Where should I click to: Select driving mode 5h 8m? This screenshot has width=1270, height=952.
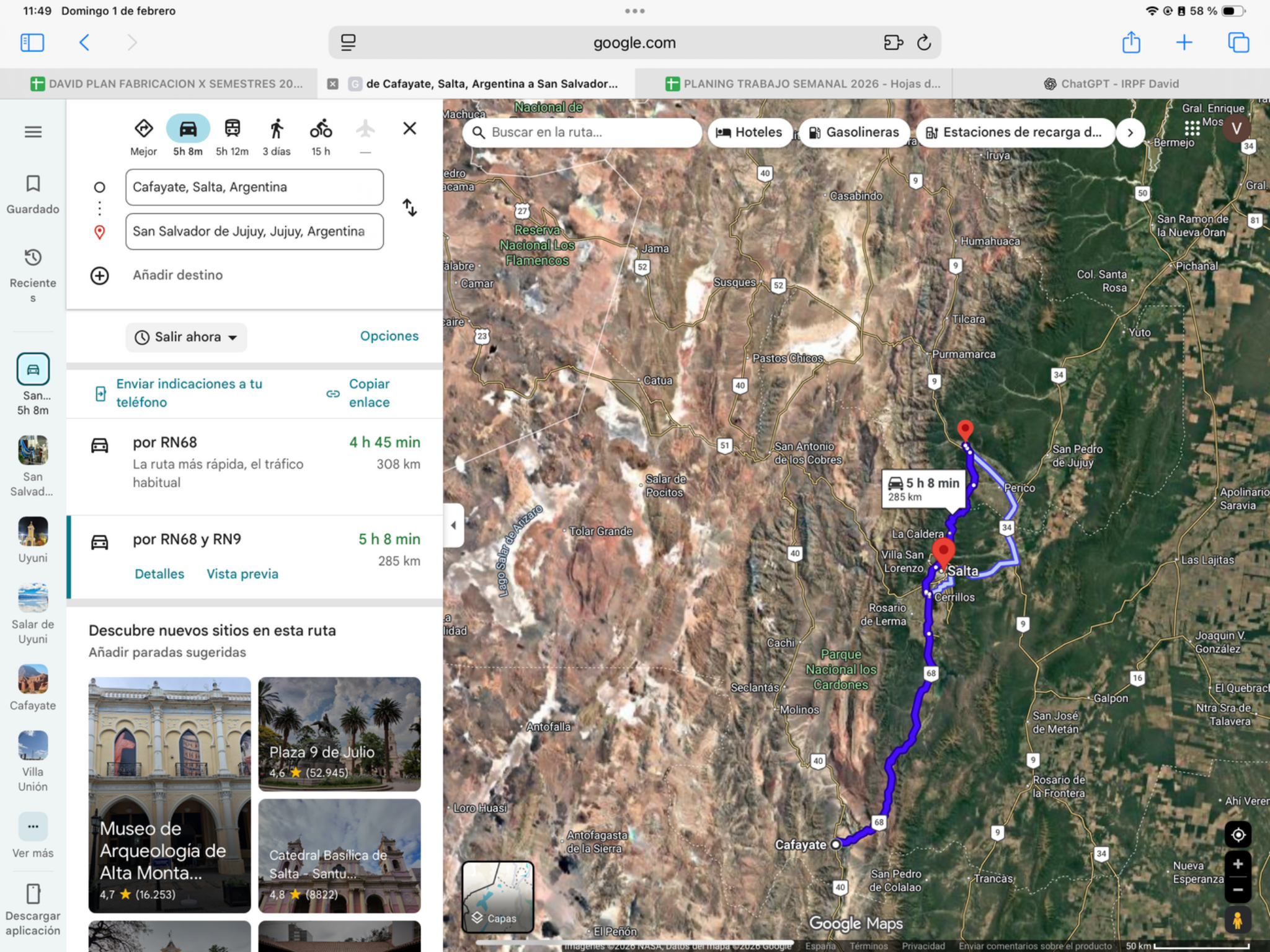pos(188,136)
